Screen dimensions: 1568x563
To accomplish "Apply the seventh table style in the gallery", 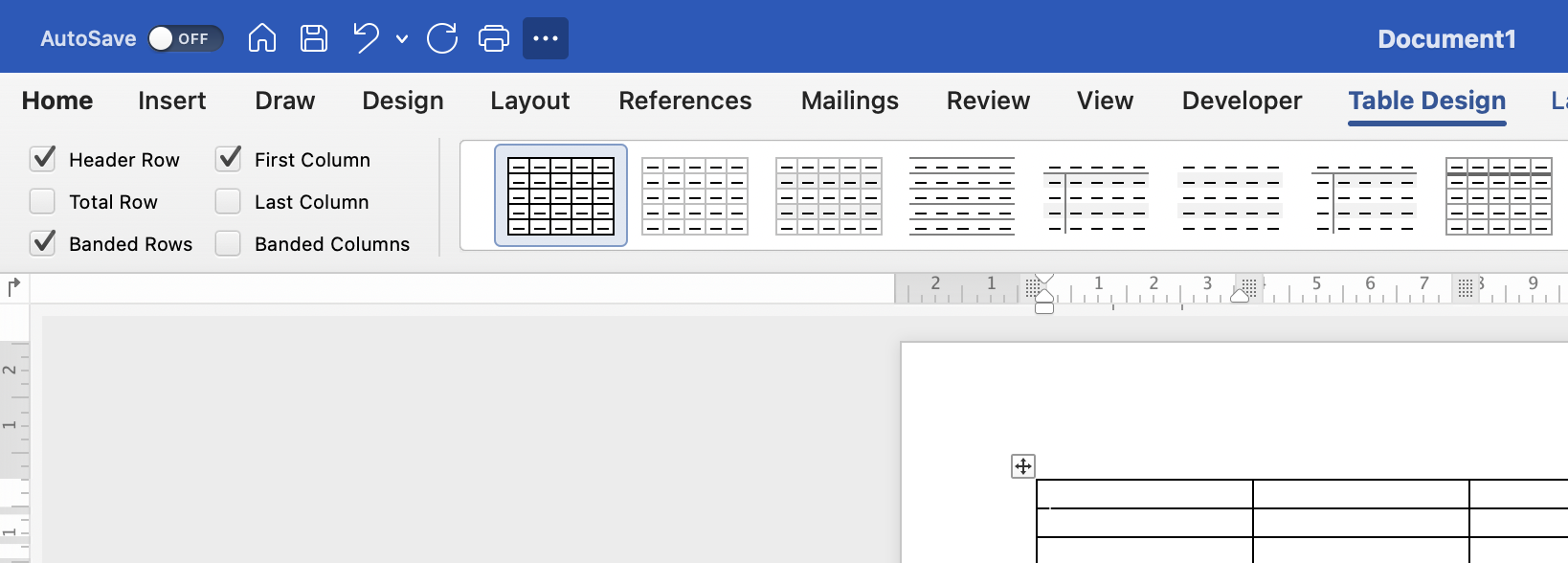I will tap(1364, 198).
